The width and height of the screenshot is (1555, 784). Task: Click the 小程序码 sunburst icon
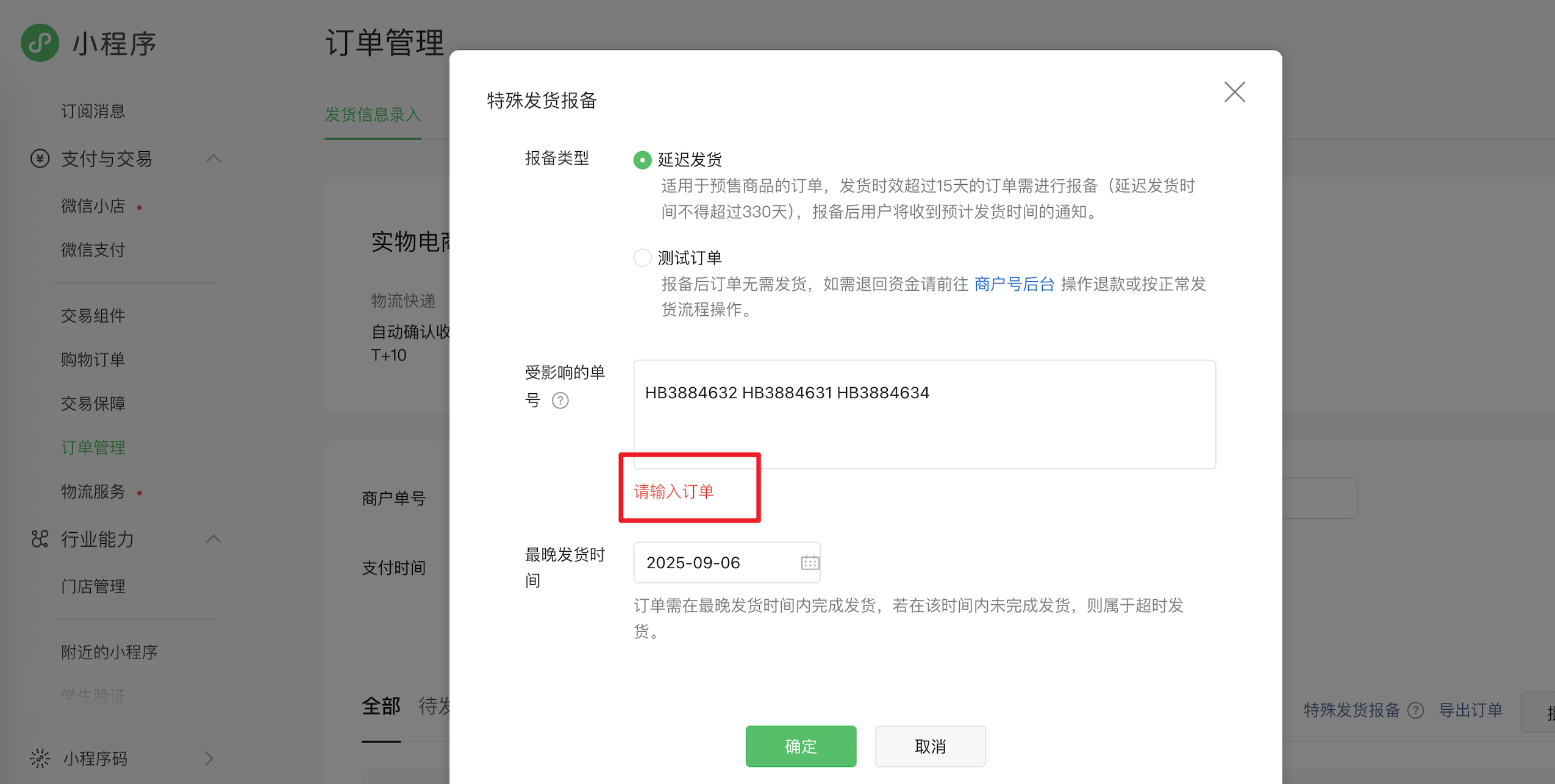pos(40,758)
